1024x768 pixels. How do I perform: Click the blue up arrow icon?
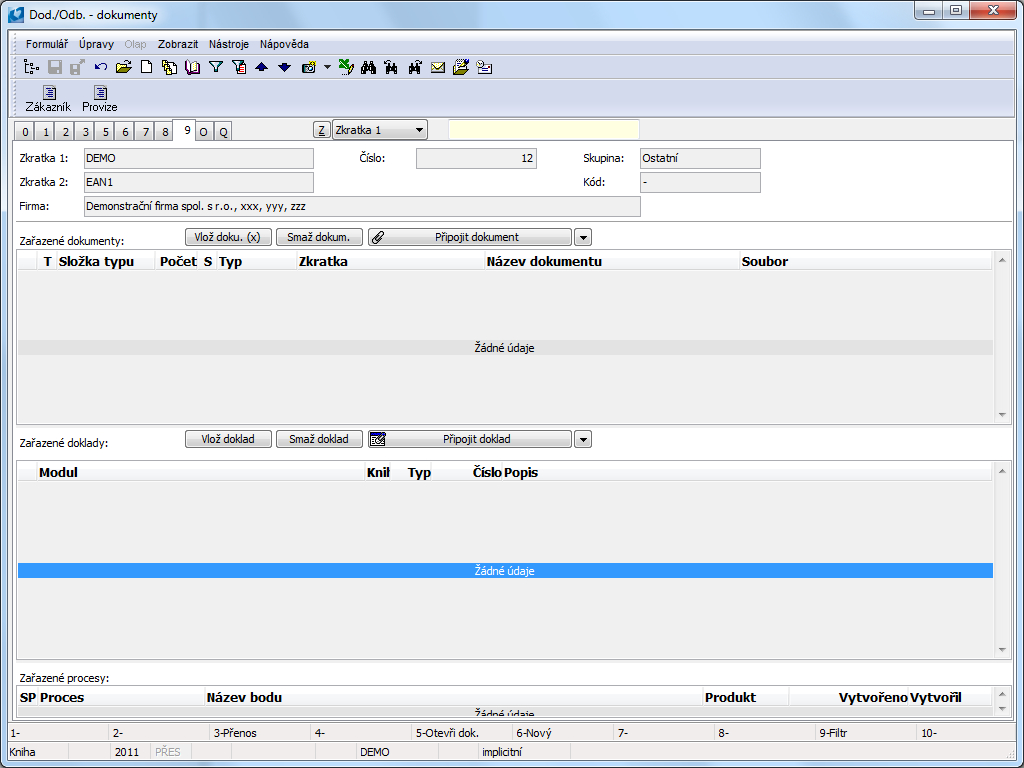pyautogui.click(x=261, y=67)
